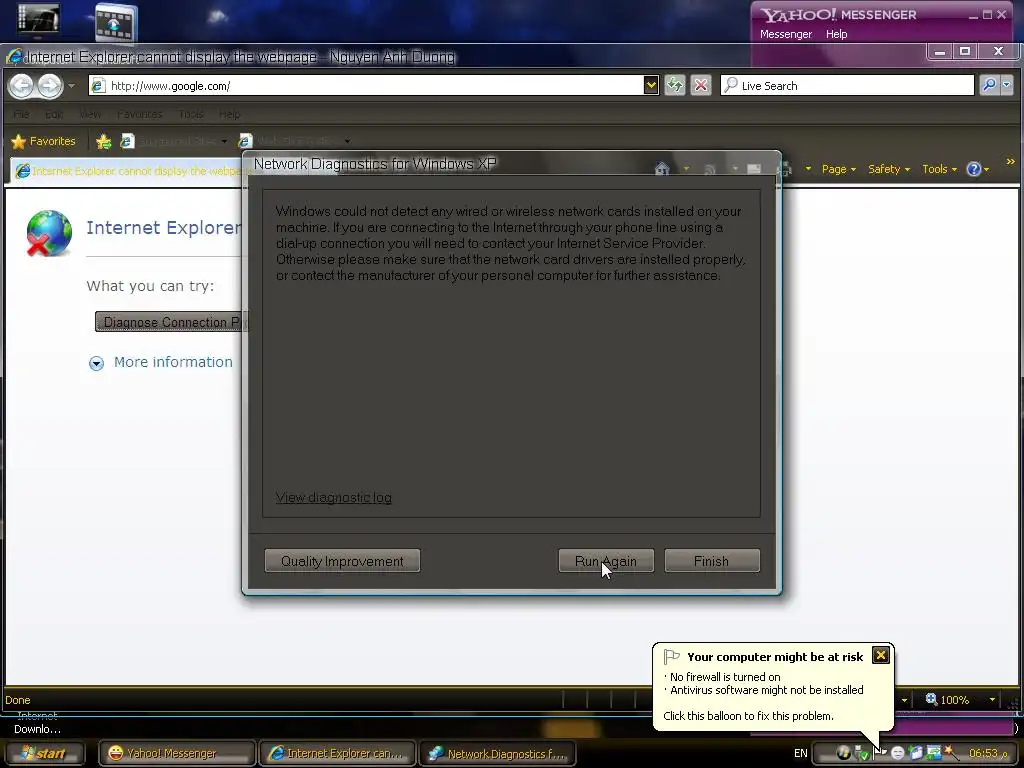
Task: Switch to Yahoo! Messenger taskbar button
Action: [177, 754]
